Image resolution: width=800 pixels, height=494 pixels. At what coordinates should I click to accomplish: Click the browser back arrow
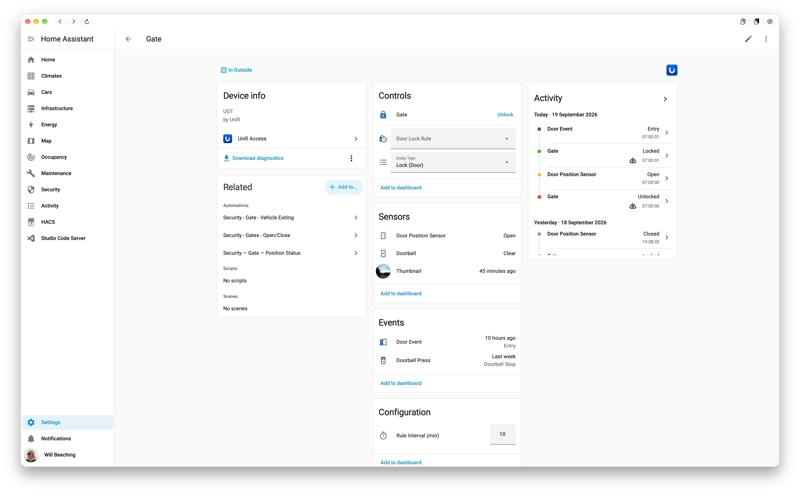60,21
